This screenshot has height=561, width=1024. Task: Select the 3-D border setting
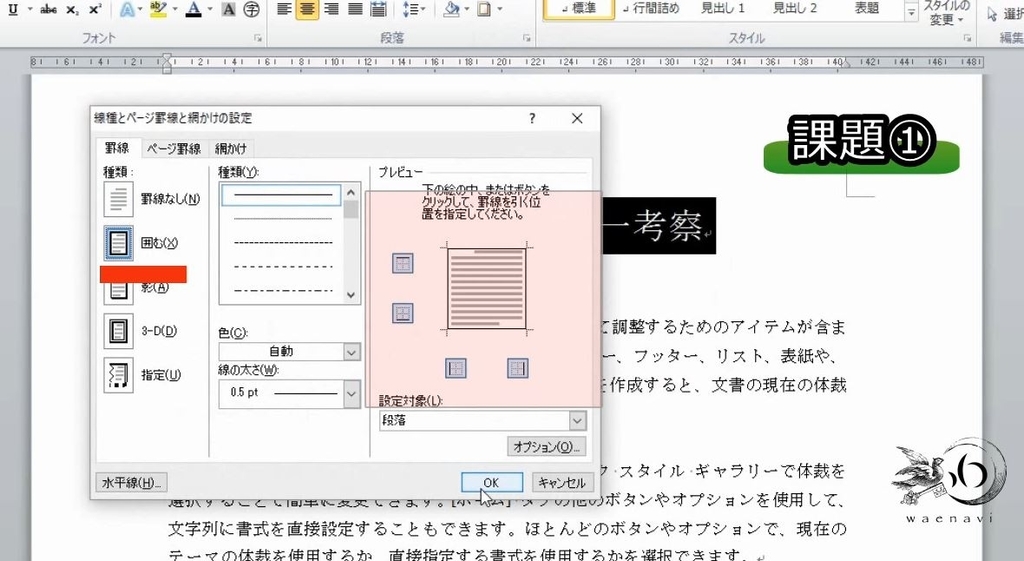141,331
